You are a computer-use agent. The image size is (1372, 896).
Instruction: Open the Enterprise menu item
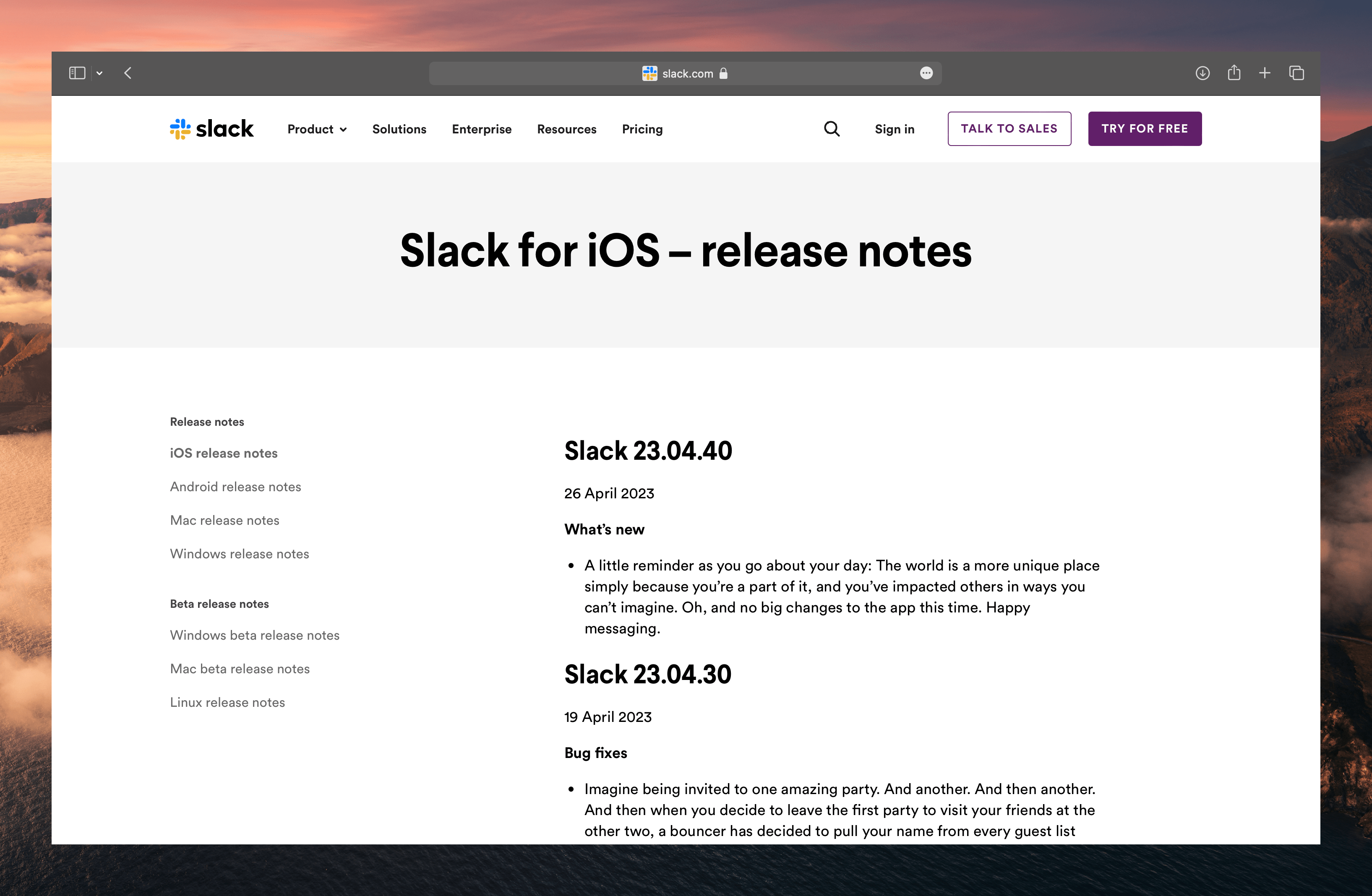point(481,129)
